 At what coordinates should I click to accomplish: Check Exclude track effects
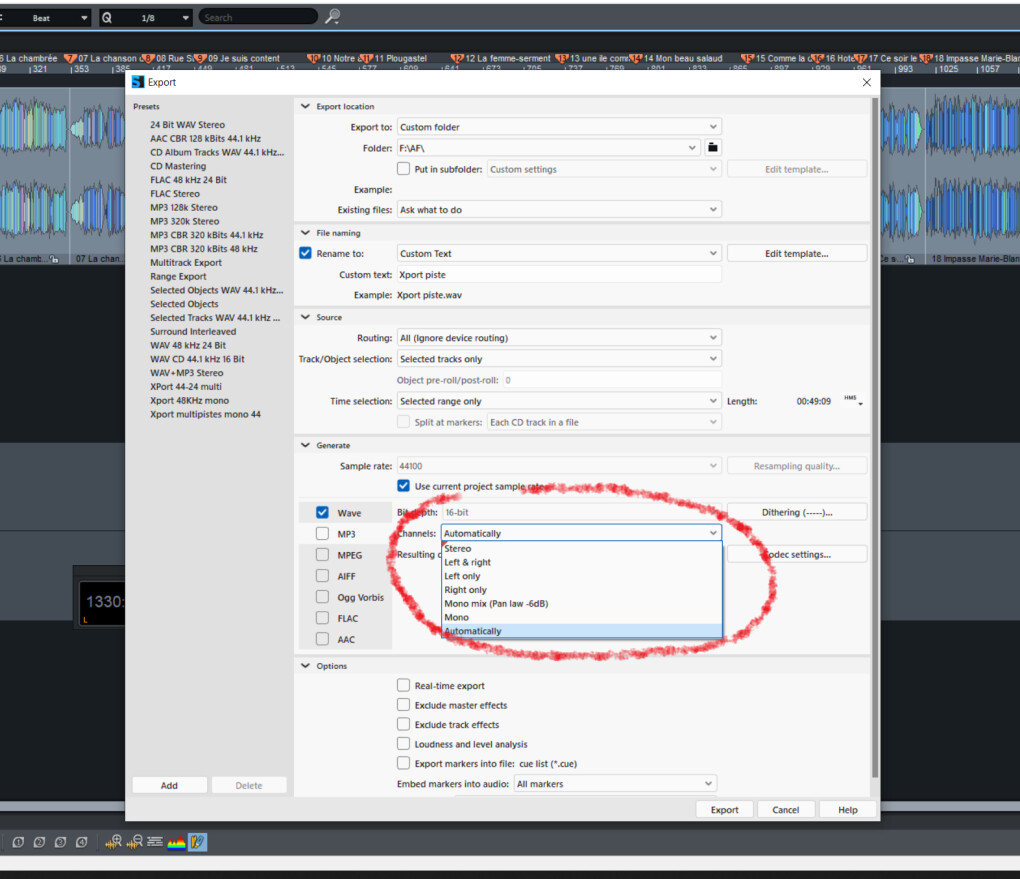pos(403,724)
